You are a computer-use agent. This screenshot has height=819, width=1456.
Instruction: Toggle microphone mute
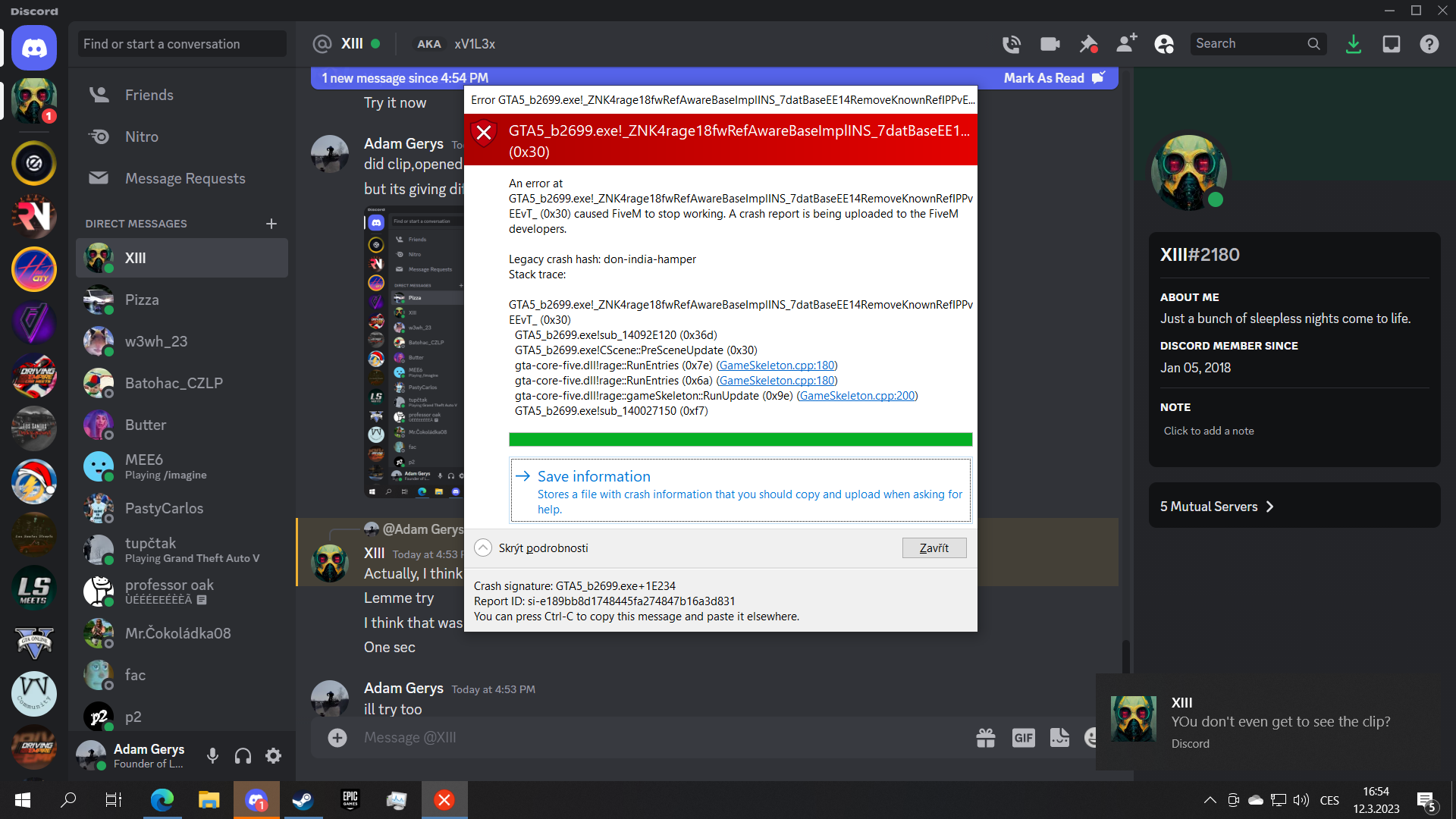pyautogui.click(x=212, y=755)
